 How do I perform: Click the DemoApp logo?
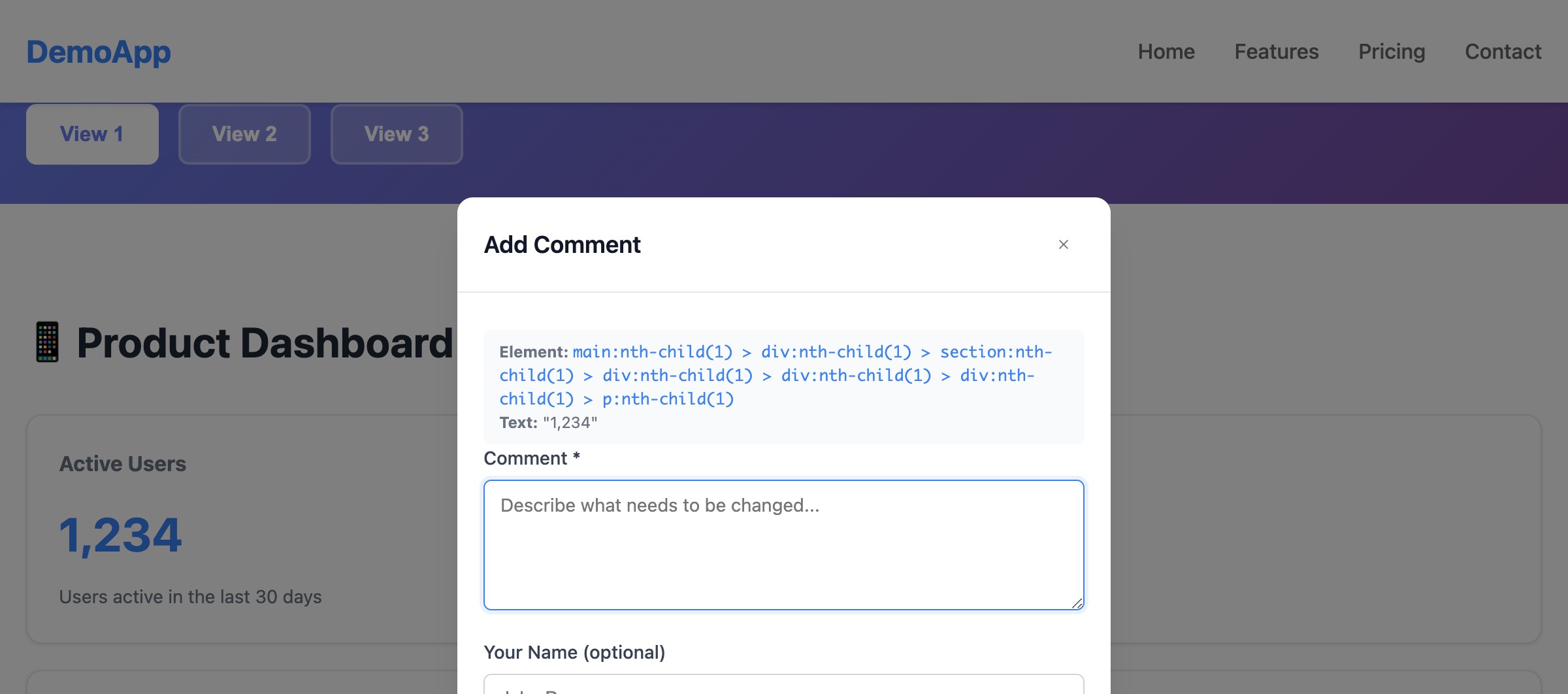98,52
